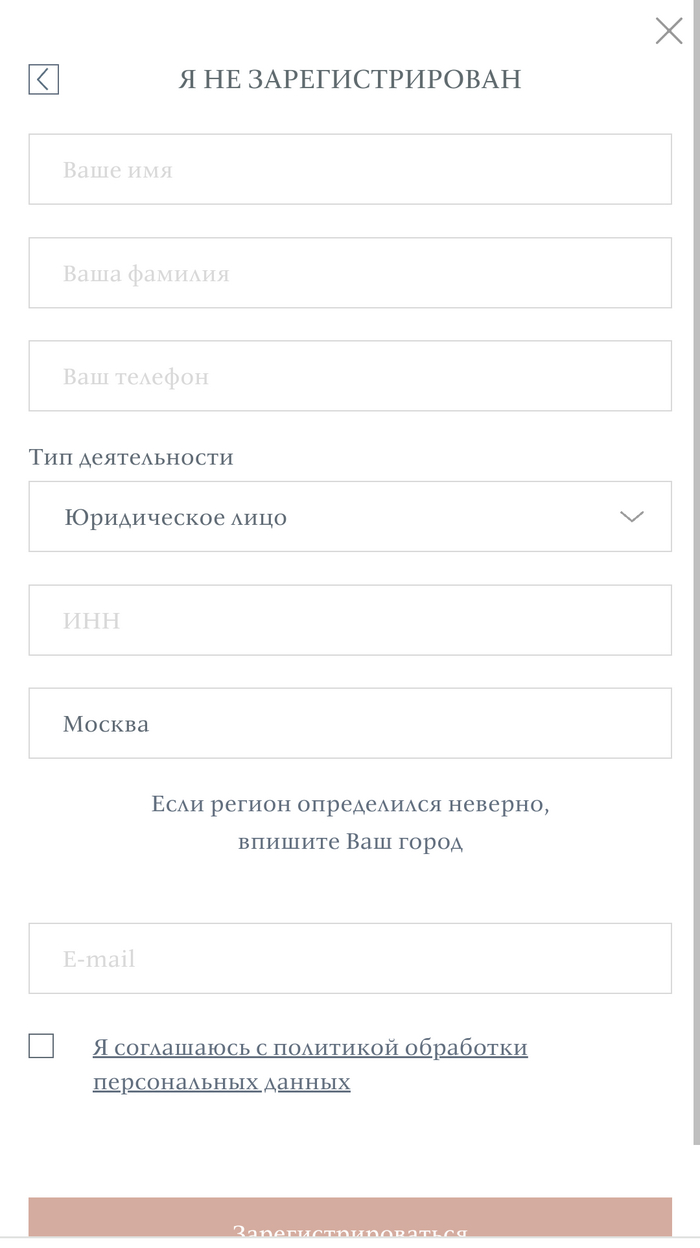Click the 'Ваше имя' placeholder text
Image resolution: width=700 pixels, height=1248 pixels.
point(118,170)
